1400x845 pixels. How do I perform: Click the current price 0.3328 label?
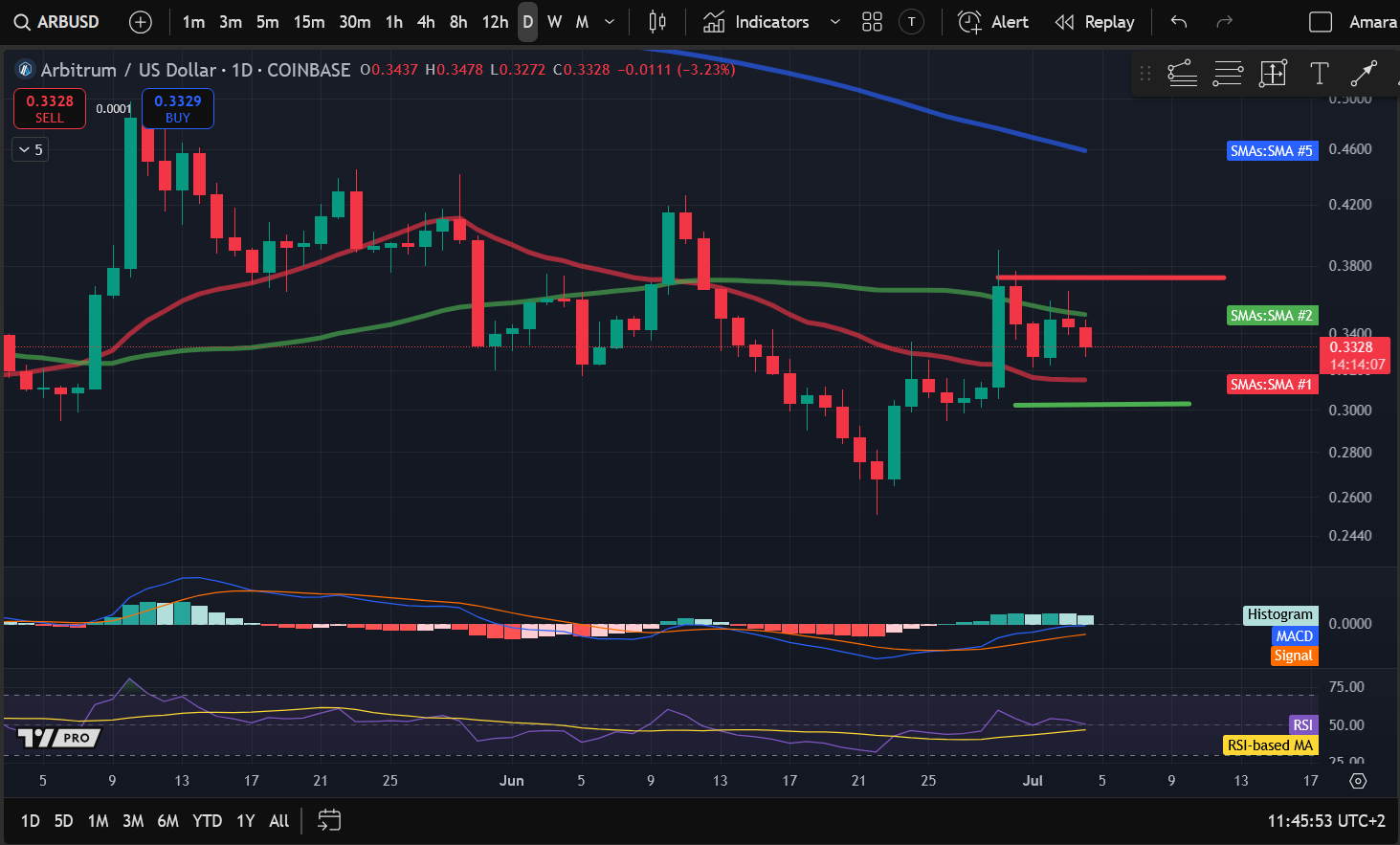1354,355
